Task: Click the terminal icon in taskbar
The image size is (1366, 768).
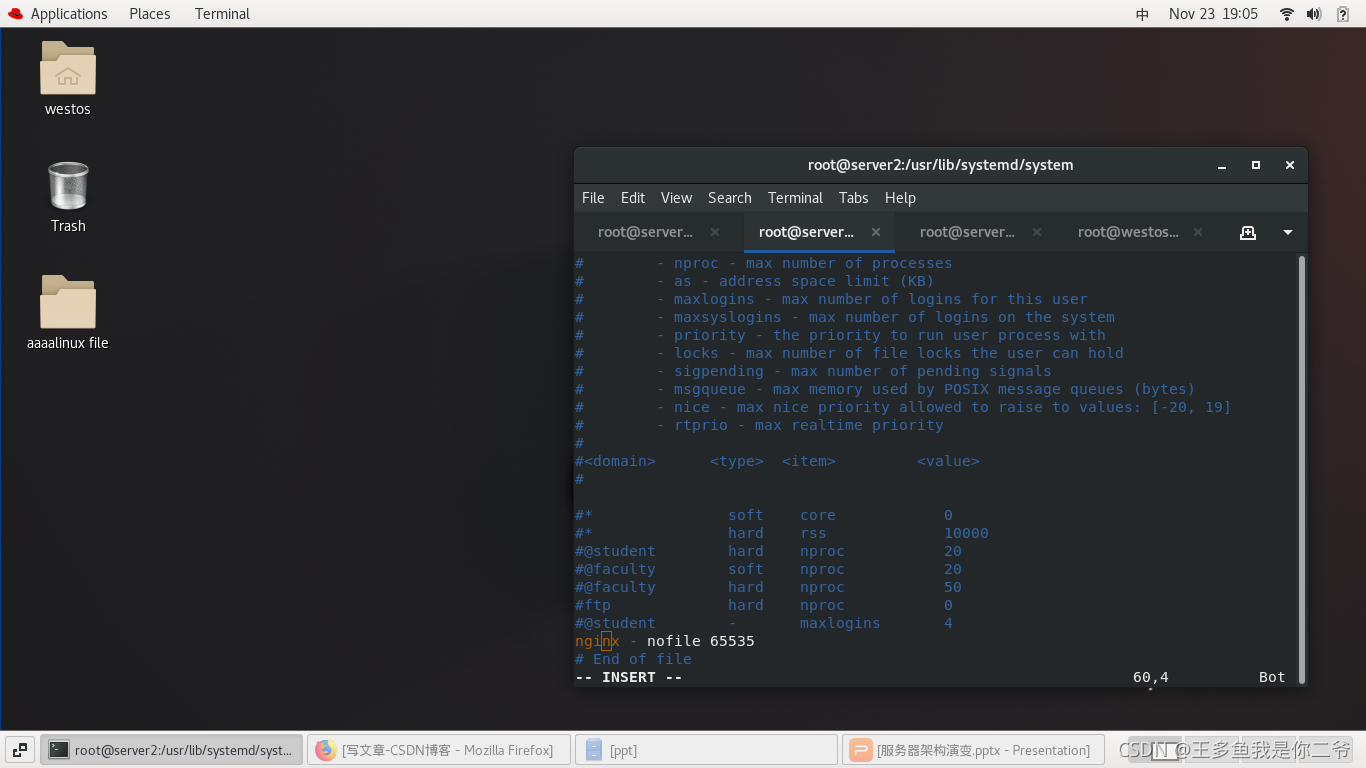Action: [60, 749]
